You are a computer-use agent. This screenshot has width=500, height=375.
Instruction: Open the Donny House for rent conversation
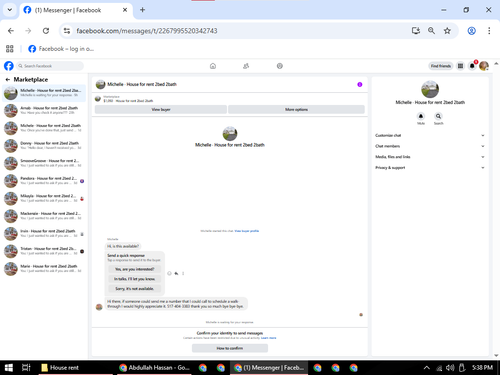tap(44, 146)
